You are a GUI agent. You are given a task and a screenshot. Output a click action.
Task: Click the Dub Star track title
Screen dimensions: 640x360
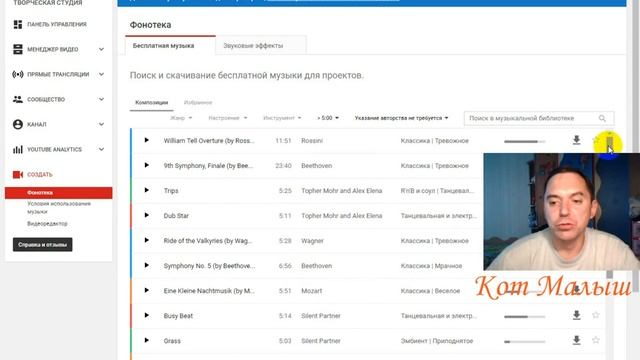tap(176, 216)
